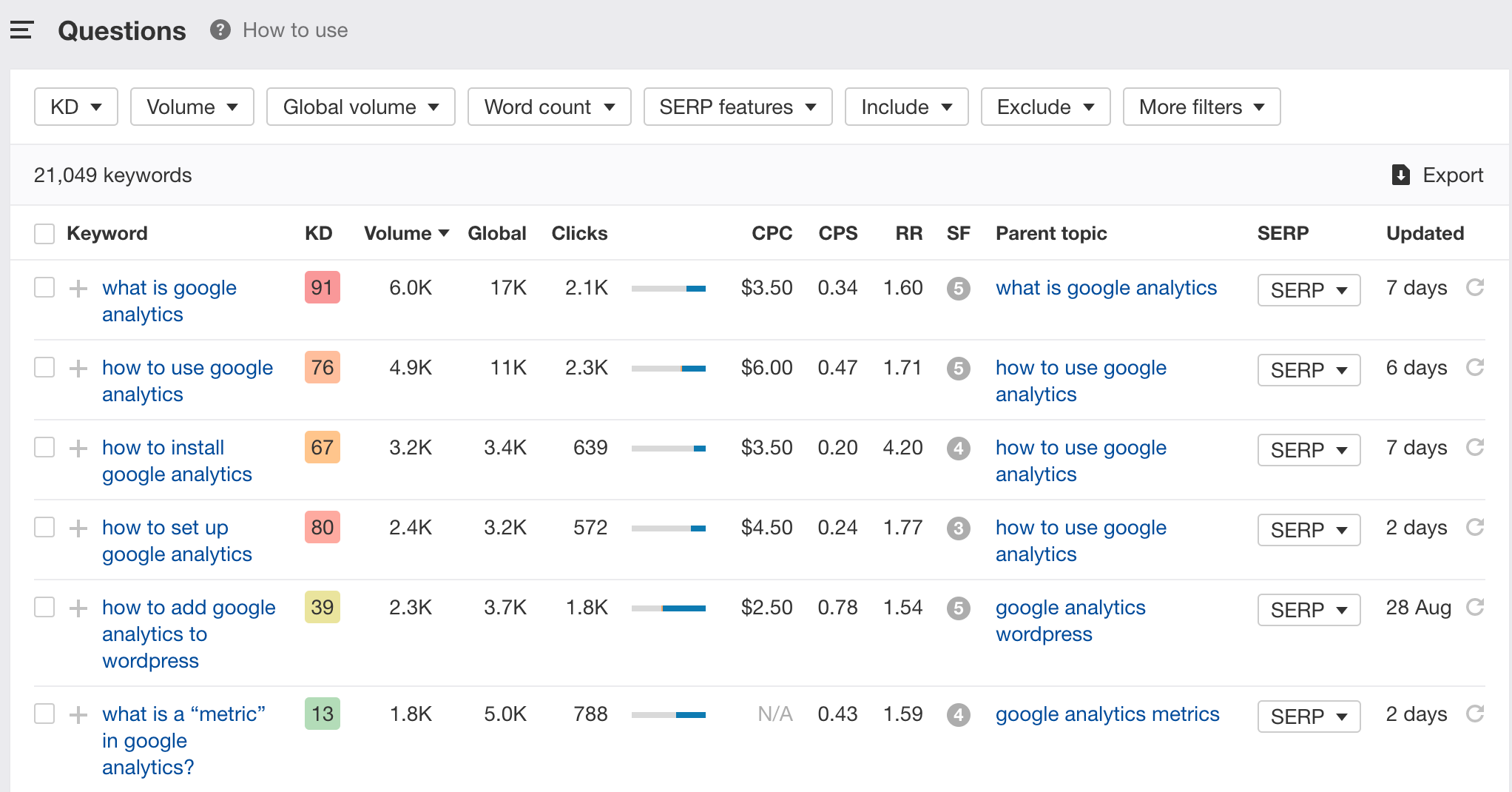1512x792 pixels.
Task: Click the How to use link
Action: click(x=295, y=30)
